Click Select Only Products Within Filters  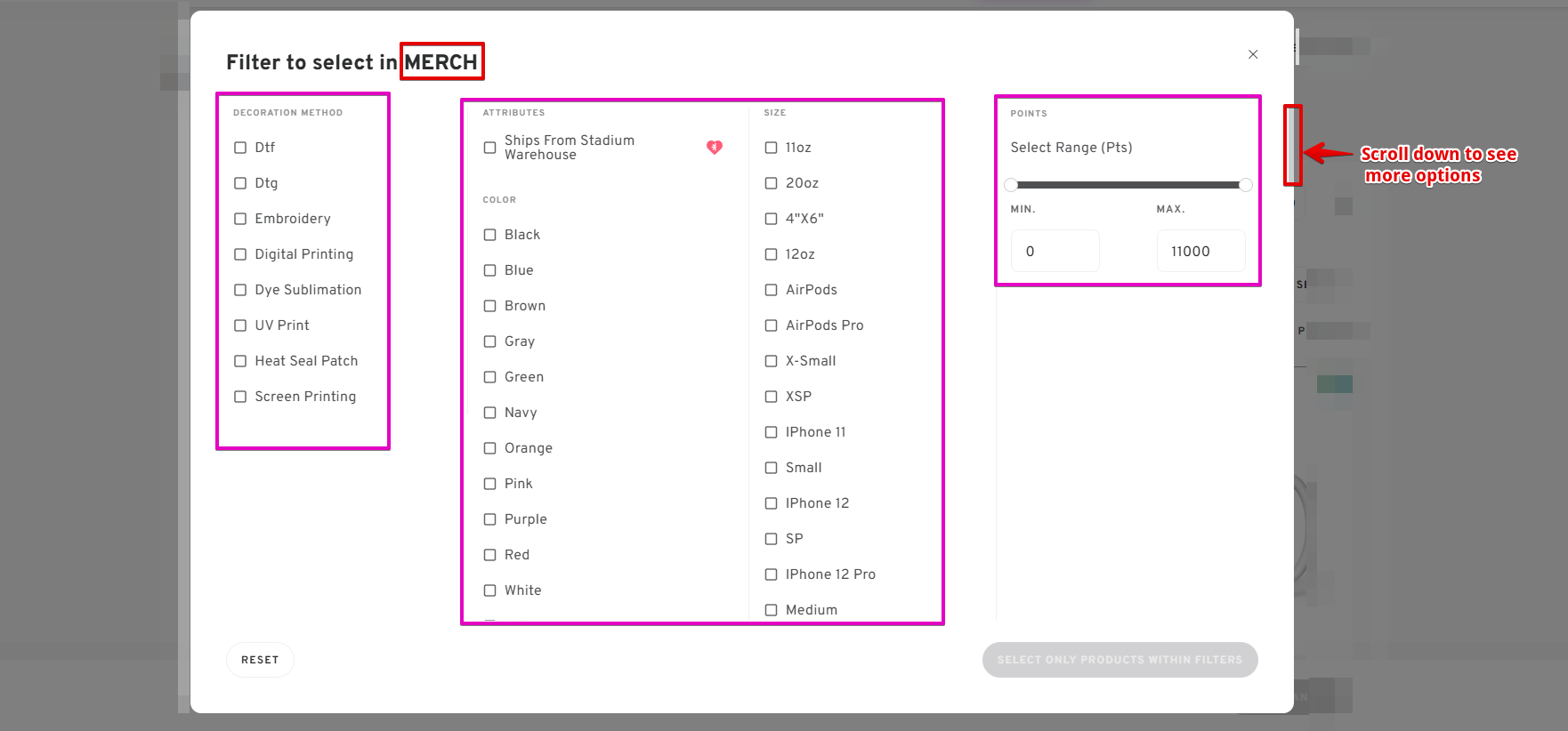pyautogui.click(x=1119, y=660)
